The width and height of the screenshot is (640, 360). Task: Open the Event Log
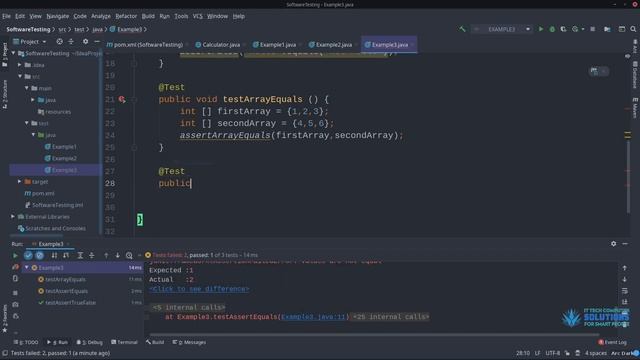612,342
